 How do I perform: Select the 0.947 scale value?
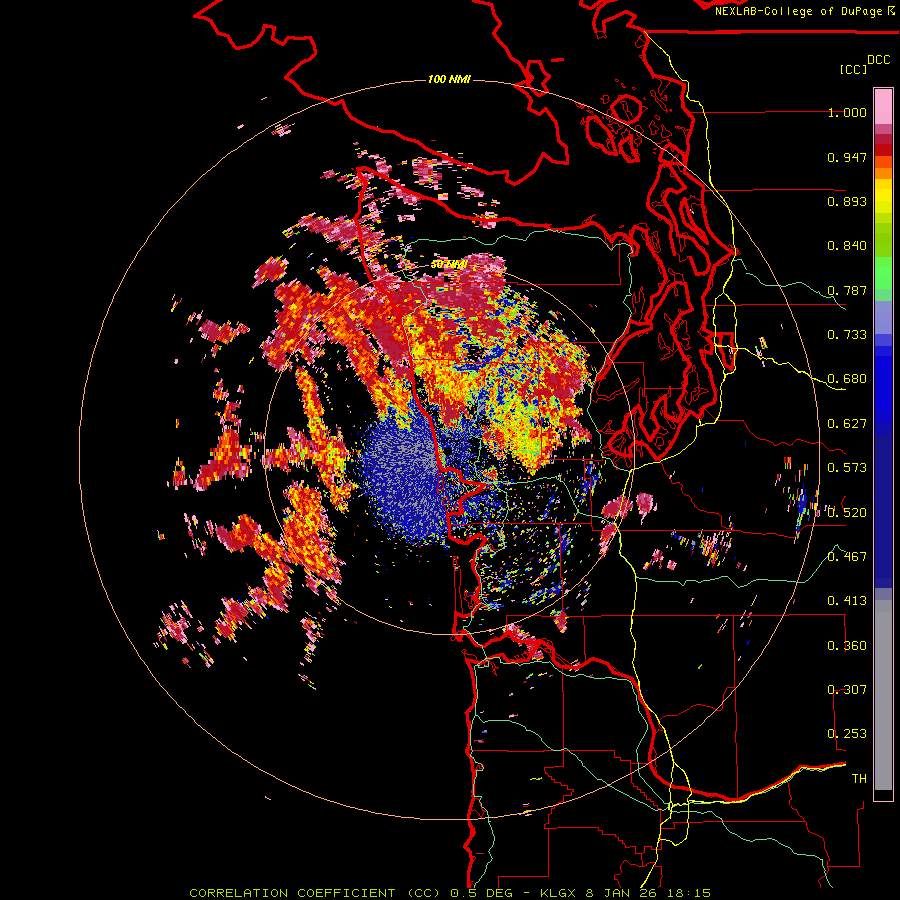click(847, 157)
